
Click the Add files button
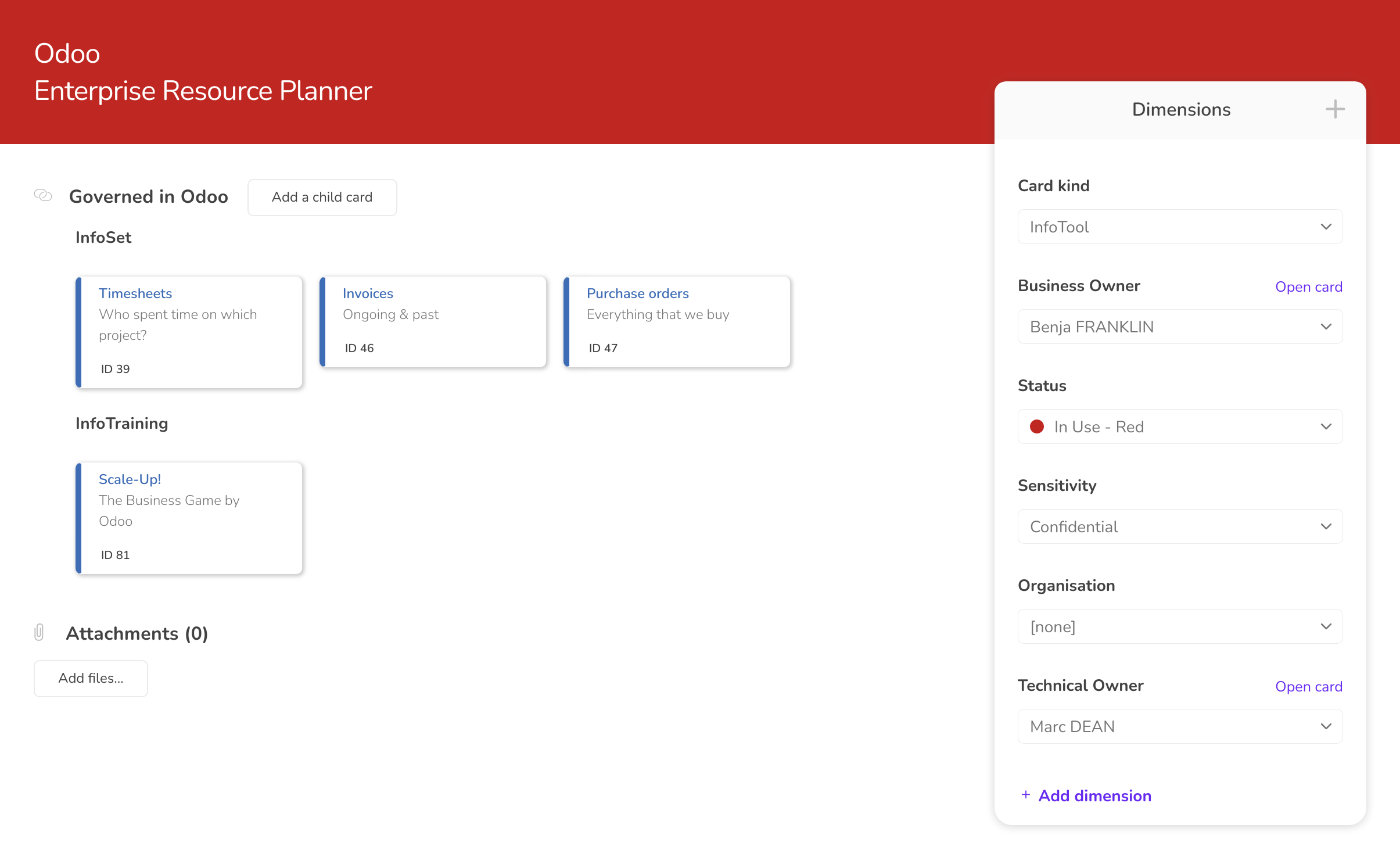(91, 678)
